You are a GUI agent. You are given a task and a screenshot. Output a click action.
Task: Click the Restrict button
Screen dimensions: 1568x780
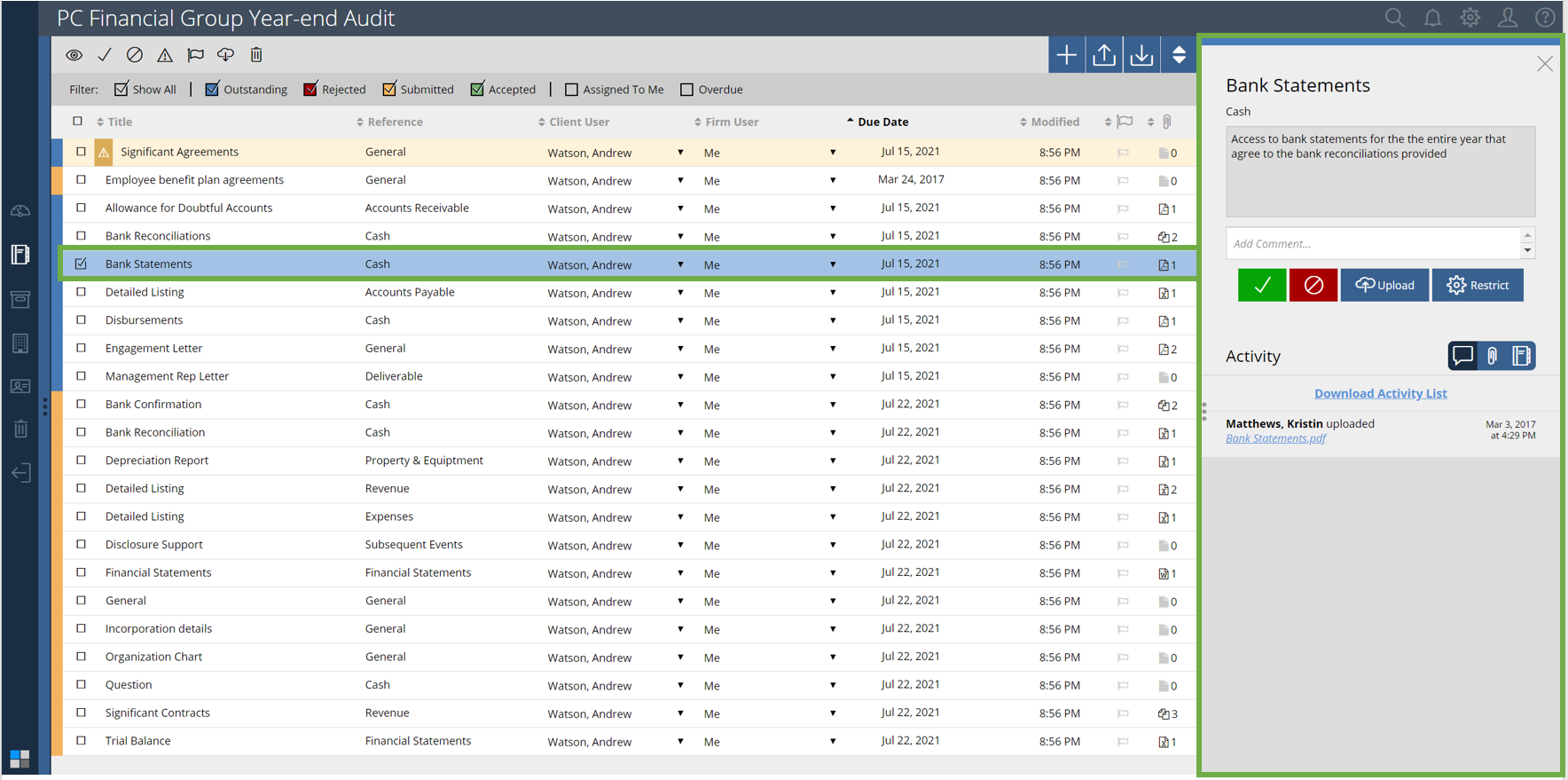pos(1478,285)
